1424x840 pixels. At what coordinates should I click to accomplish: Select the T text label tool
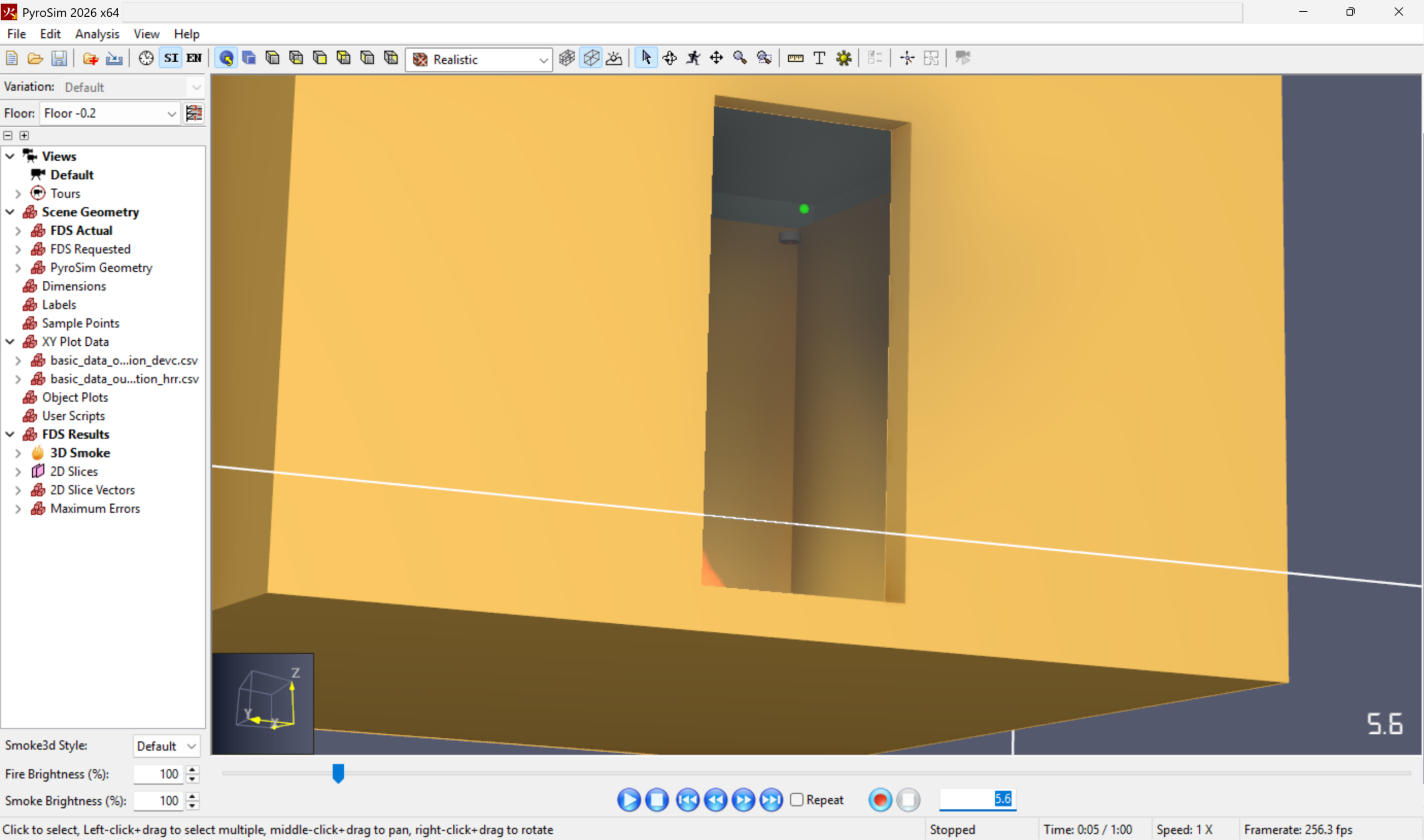(819, 58)
